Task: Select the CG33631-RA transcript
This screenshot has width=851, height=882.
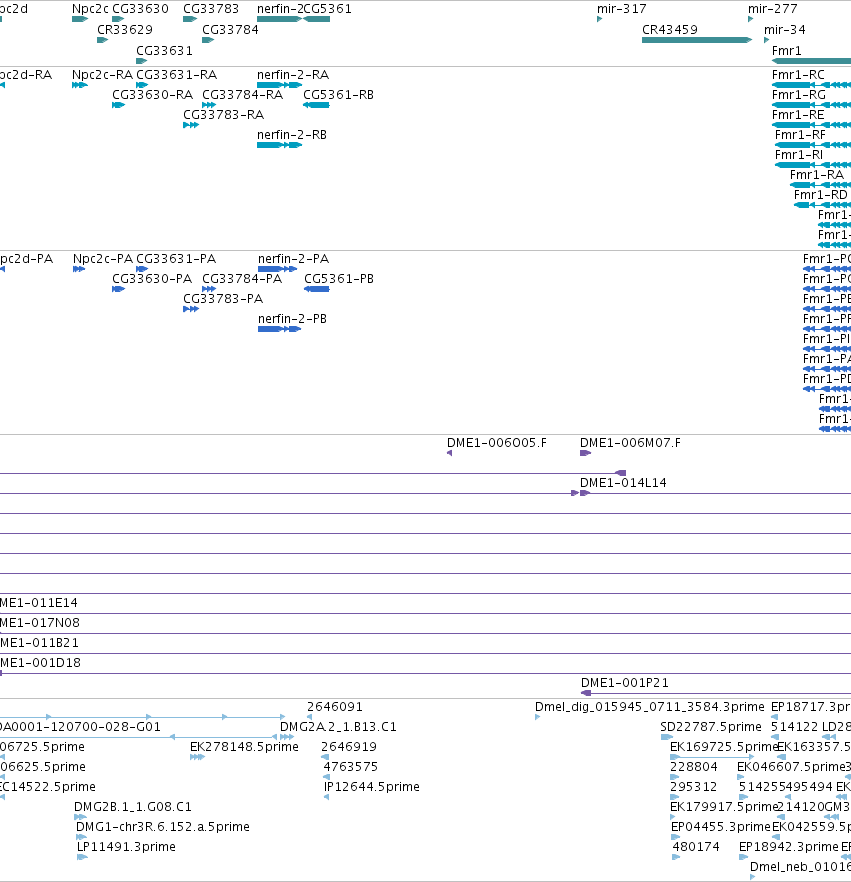Action: pyautogui.click(x=142, y=85)
